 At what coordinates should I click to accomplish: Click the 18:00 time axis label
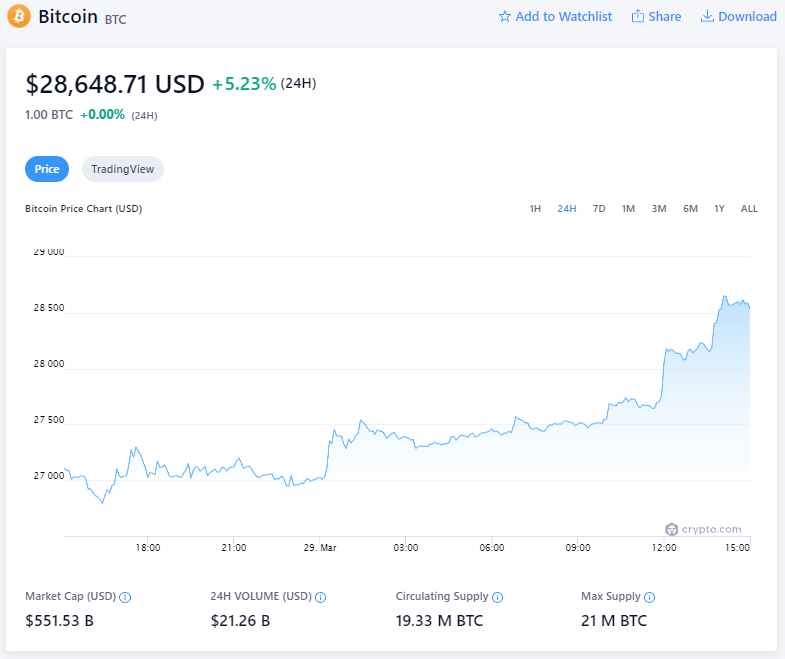coord(148,548)
